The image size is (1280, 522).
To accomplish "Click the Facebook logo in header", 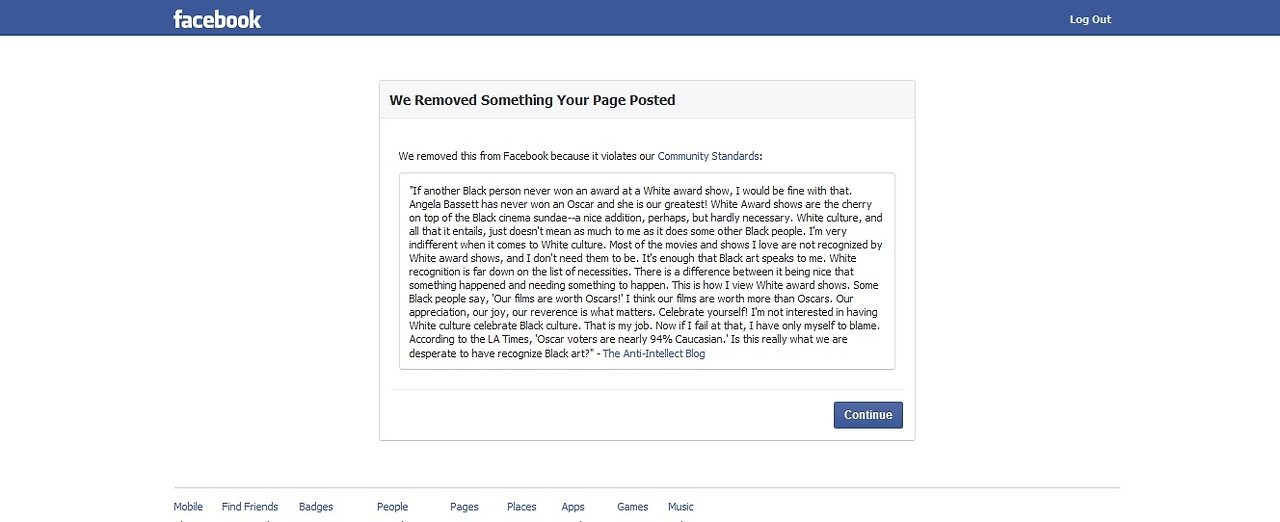I will 217,19.
